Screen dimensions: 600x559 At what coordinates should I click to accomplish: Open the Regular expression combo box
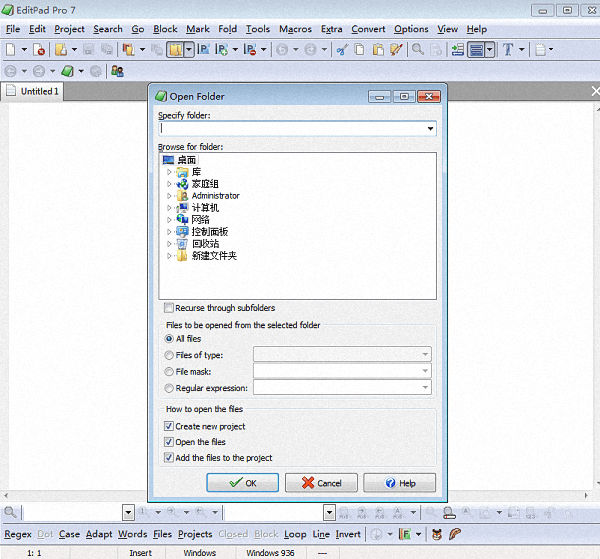(342, 387)
